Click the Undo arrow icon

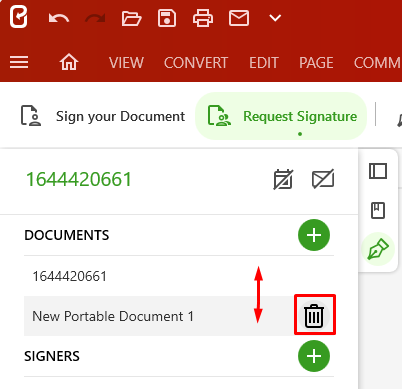59,18
